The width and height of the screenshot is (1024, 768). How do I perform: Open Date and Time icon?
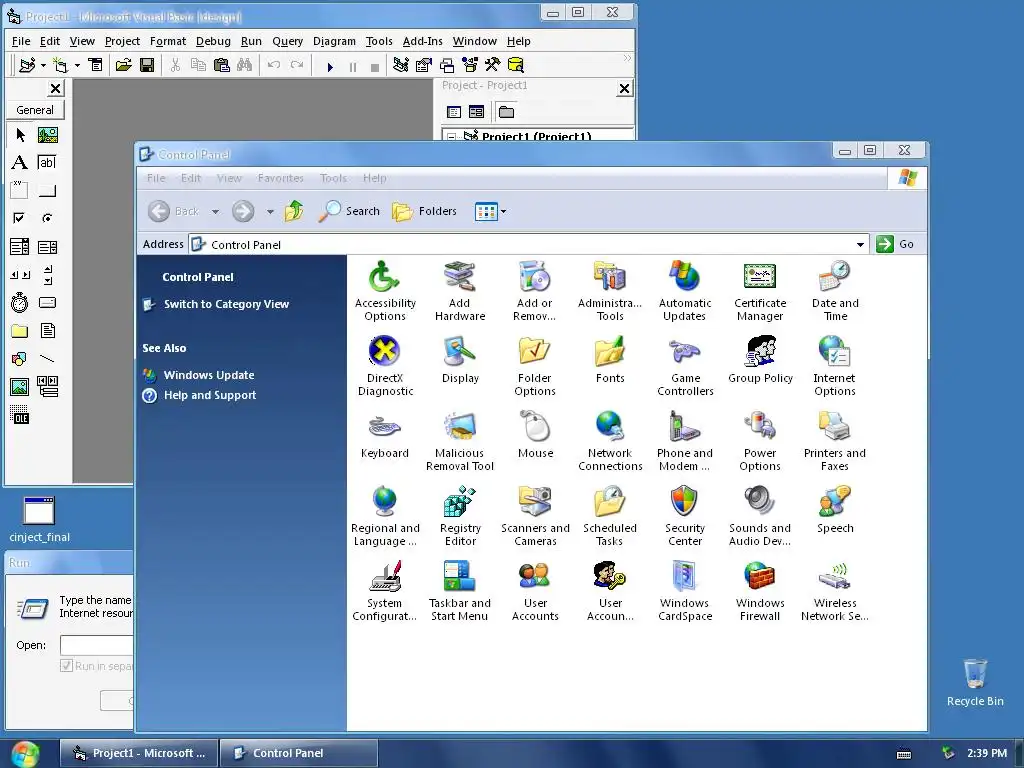835,291
